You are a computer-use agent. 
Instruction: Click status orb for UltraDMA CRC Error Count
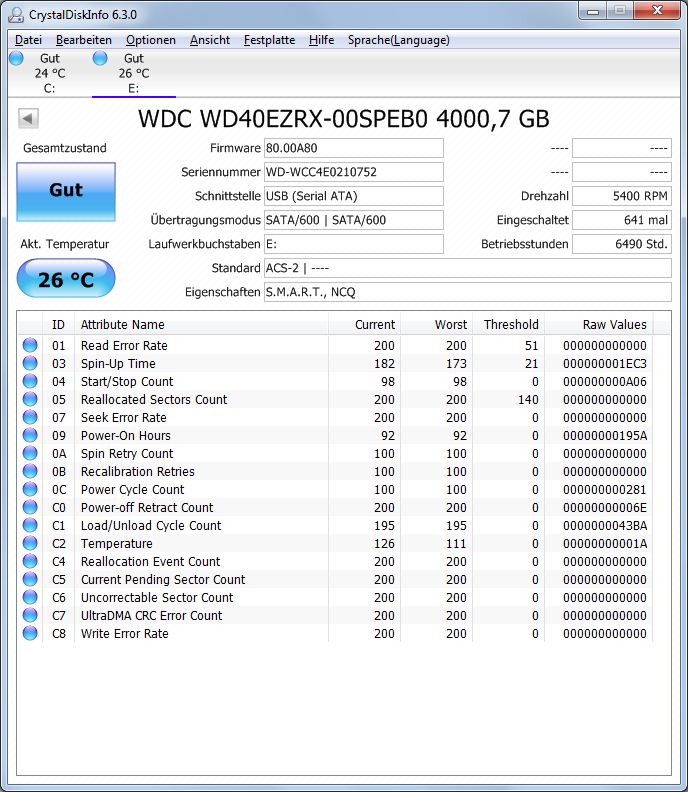pyautogui.click(x=30, y=615)
